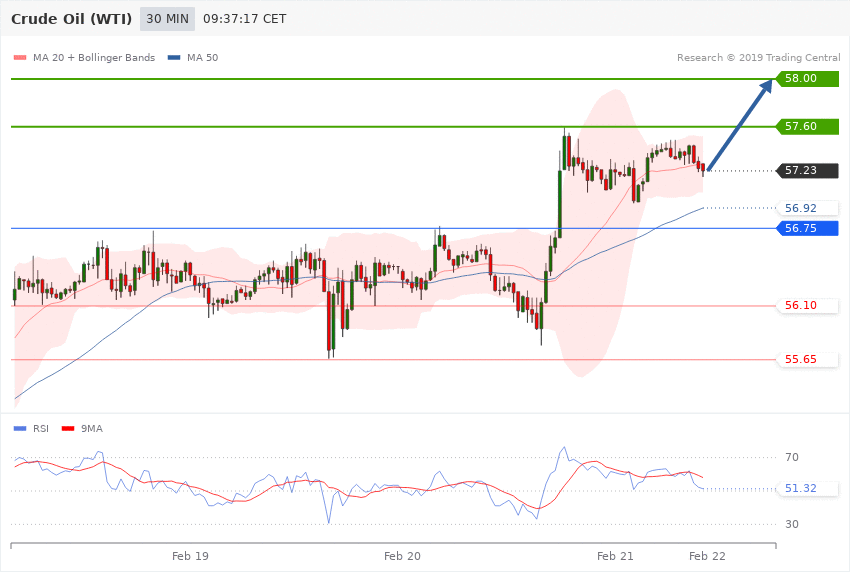Click the MA 50 legend label
Image resolution: width=850 pixels, height=576 pixels.
coord(202,57)
